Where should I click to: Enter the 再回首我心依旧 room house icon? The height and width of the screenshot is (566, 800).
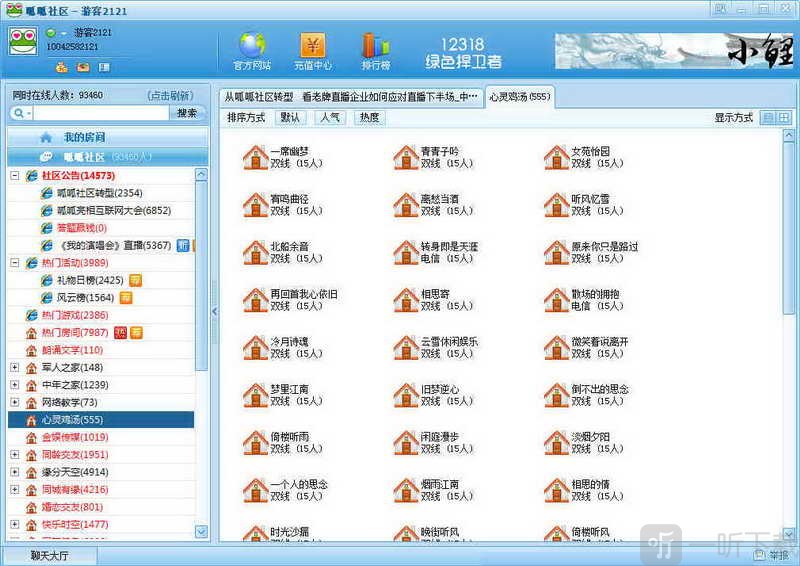pyautogui.click(x=256, y=300)
